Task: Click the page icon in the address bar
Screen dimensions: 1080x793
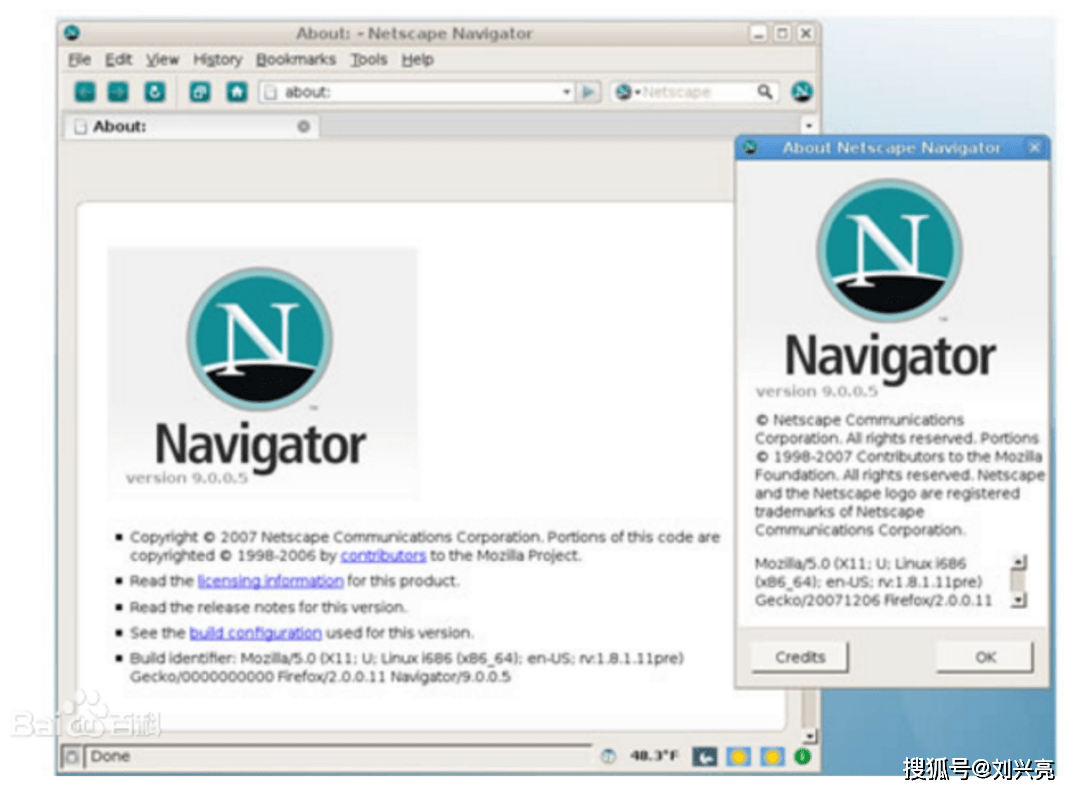Action: click(x=271, y=92)
